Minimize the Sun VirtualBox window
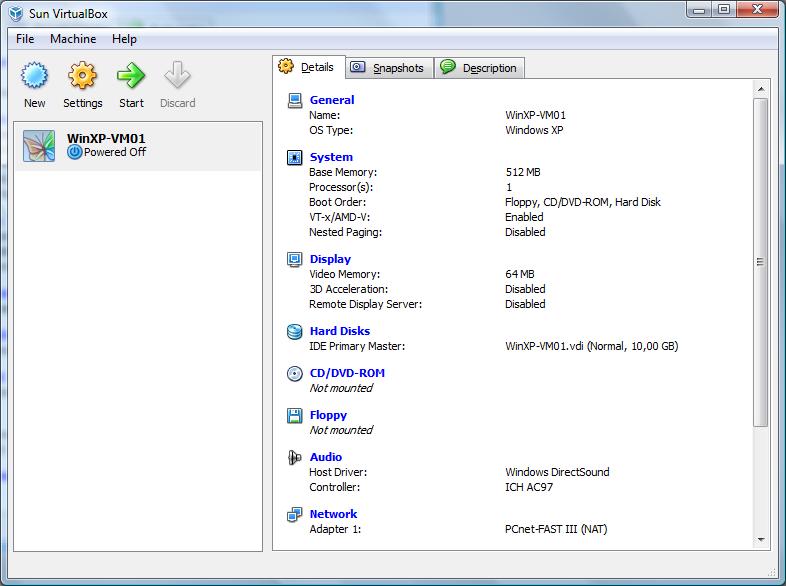786x586 pixels. (699, 9)
